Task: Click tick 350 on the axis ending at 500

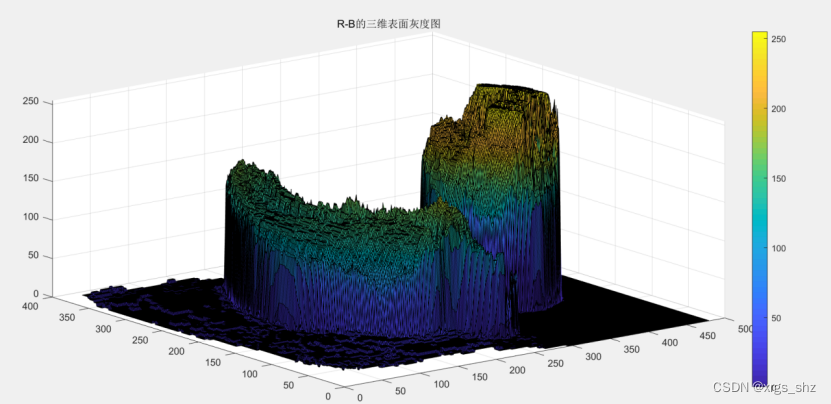Action: (631, 350)
